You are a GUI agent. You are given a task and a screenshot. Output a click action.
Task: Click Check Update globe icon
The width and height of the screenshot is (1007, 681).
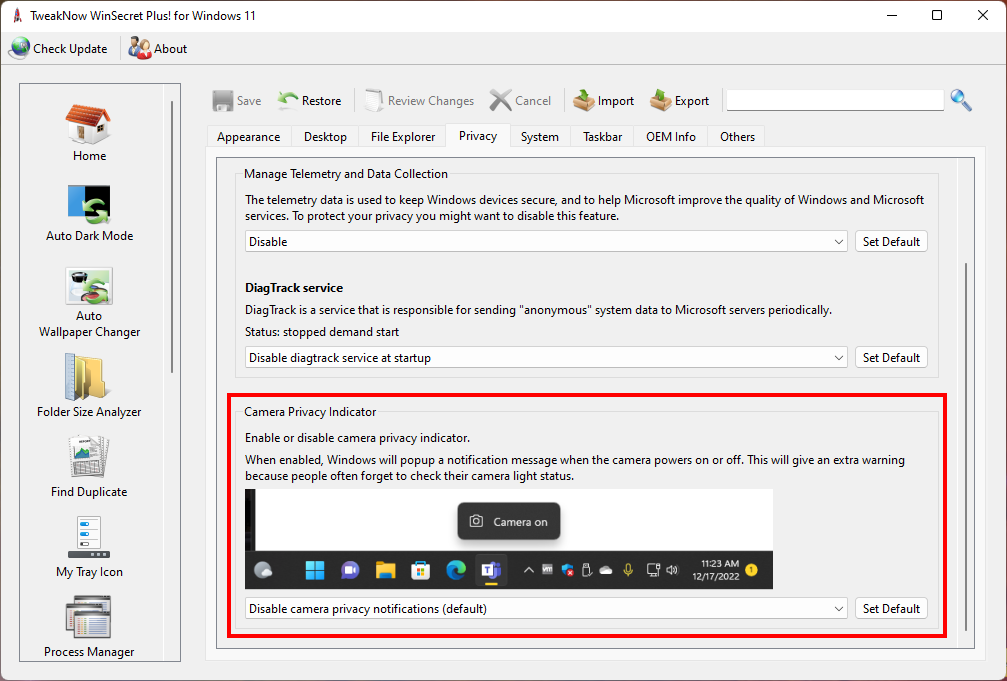[x=20, y=49]
